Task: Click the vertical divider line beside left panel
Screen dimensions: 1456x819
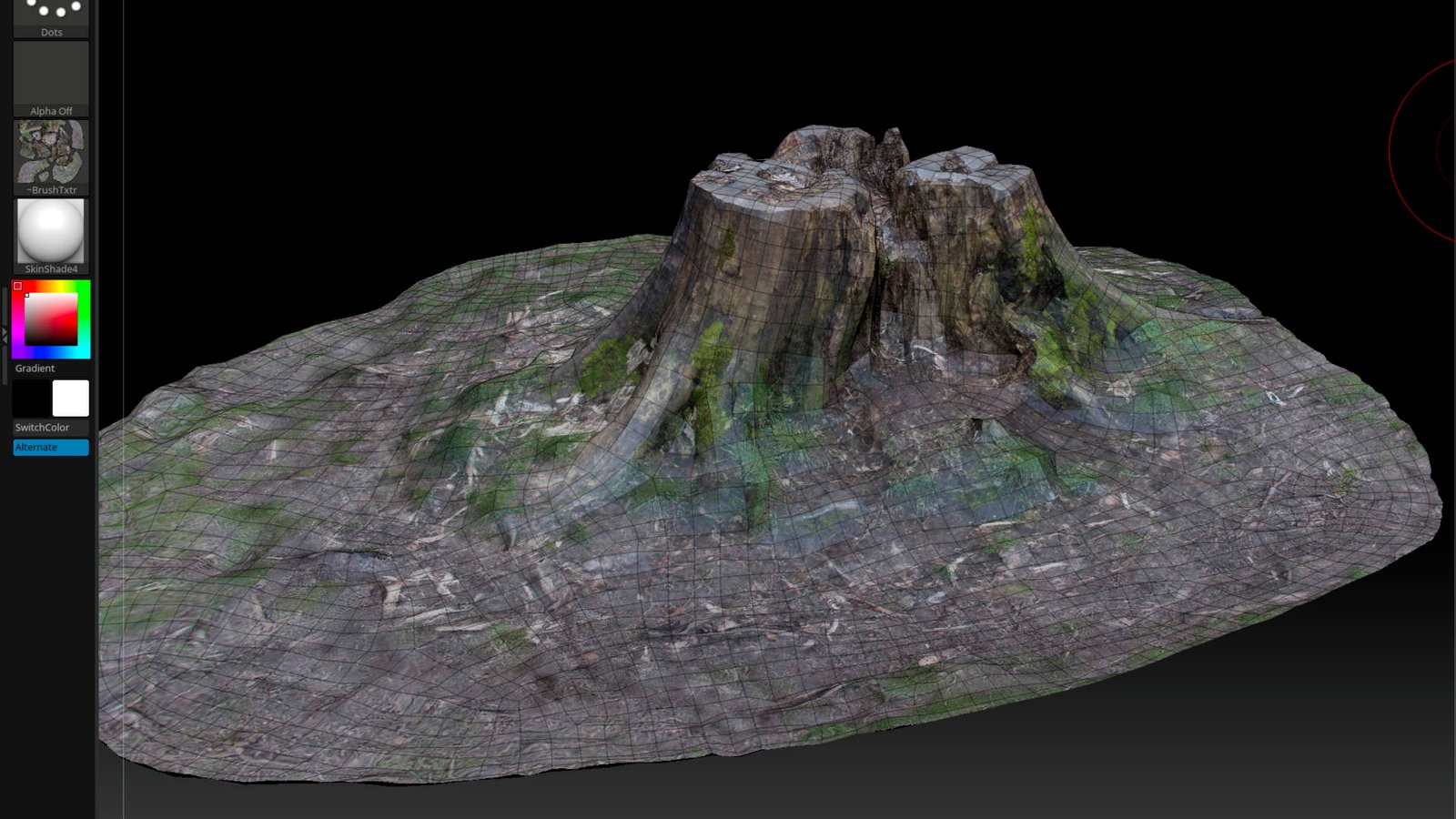Action: pos(124,409)
